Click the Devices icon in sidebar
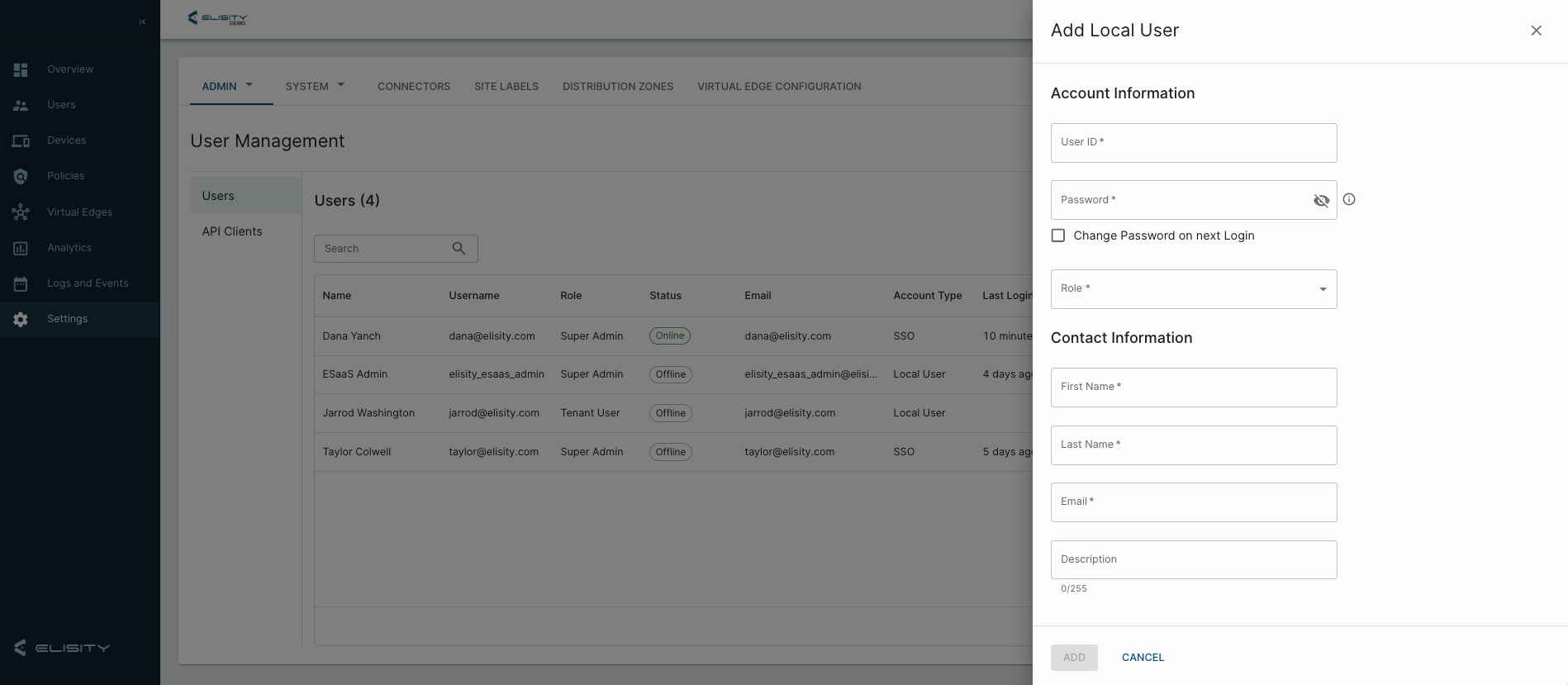 click(21, 140)
